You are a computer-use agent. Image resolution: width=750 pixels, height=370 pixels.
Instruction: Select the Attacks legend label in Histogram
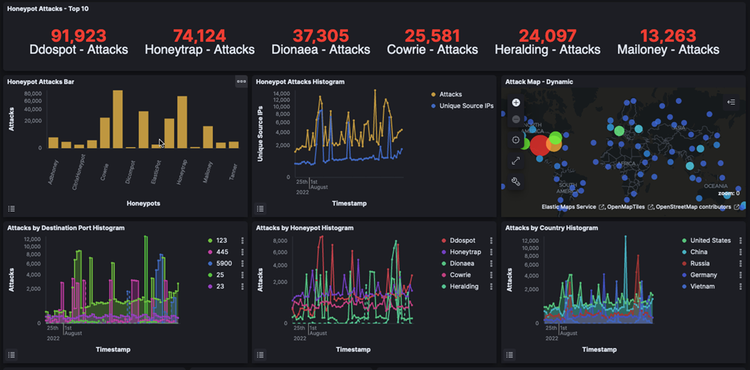pyautogui.click(x=451, y=95)
